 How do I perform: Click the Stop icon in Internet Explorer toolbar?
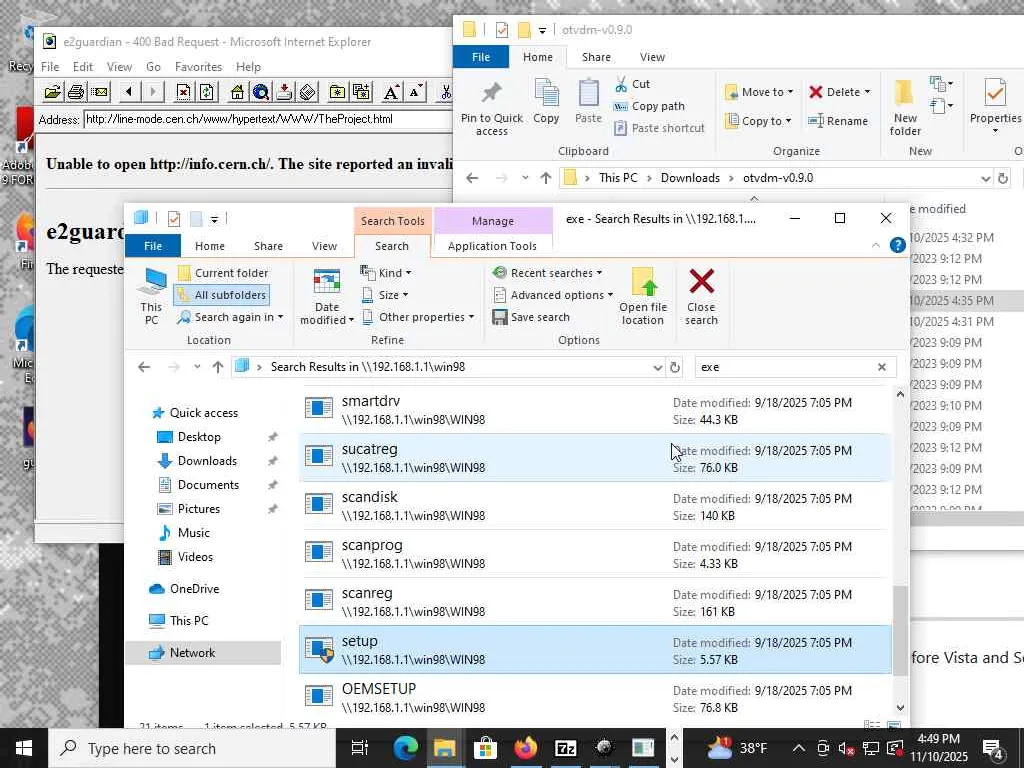(184, 92)
